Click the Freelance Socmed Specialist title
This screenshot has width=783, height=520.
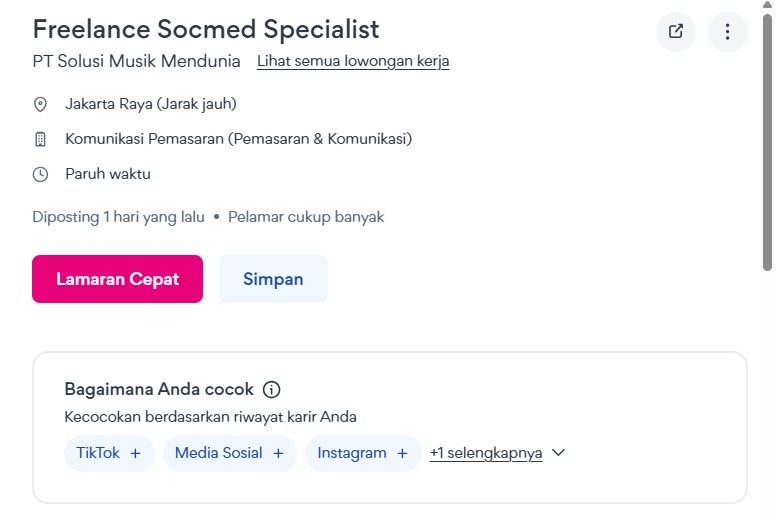click(x=206, y=29)
